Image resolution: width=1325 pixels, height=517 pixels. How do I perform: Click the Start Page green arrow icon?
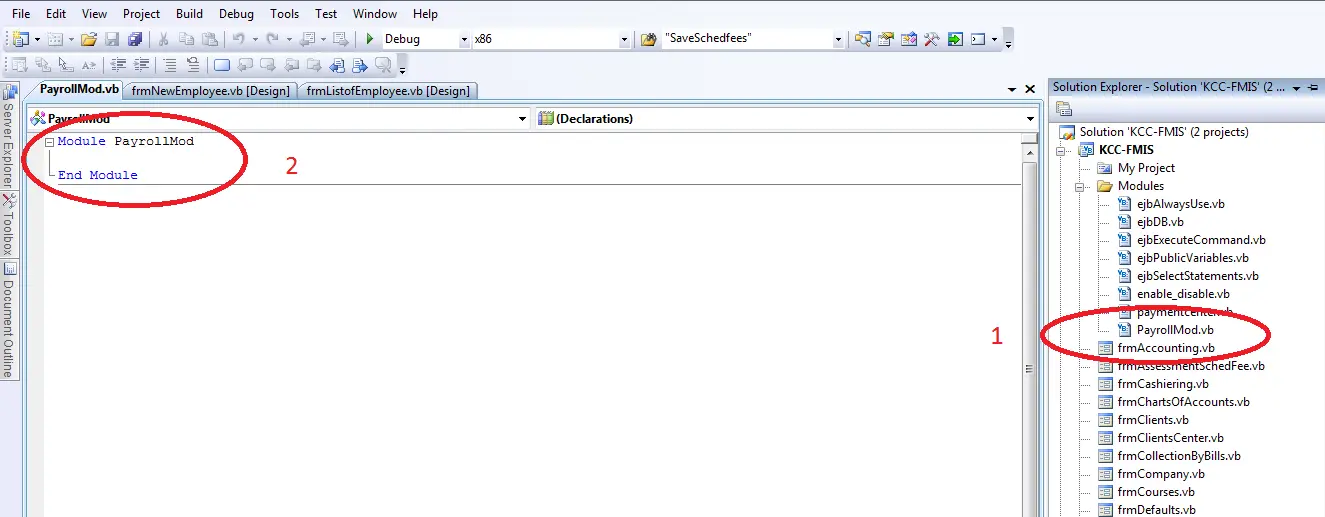(955, 39)
